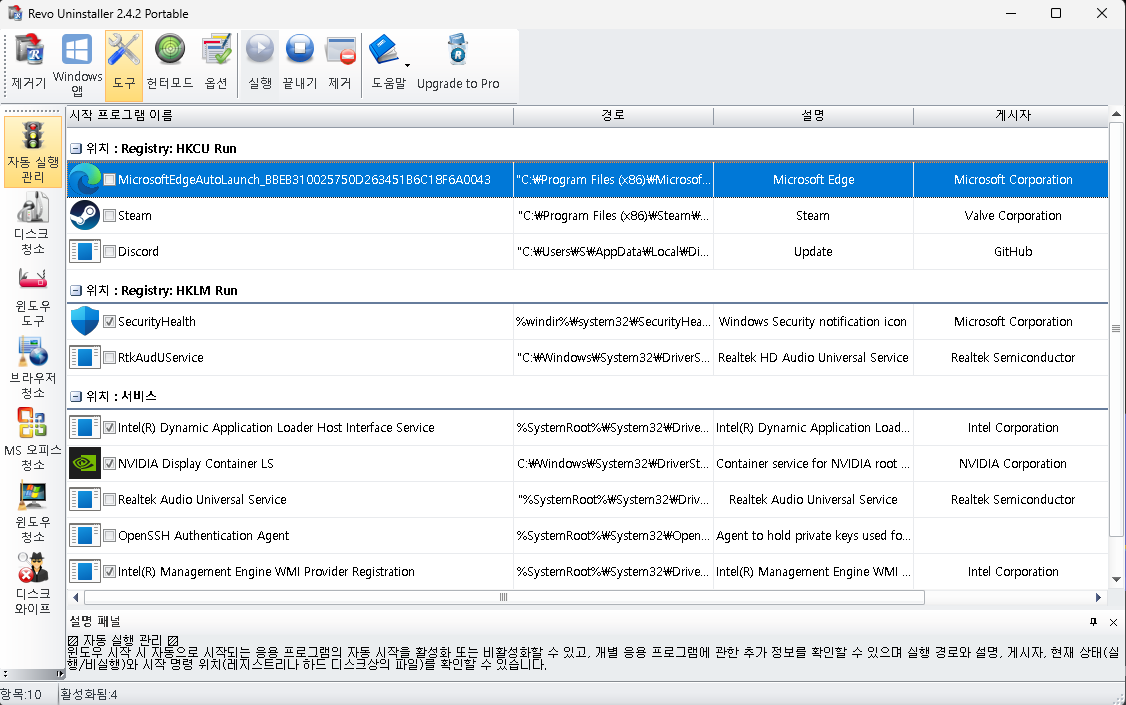Image resolution: width=1126 pixels, height=705 pixels.
Task: Collapse Registry: HKCU Run group
Action: (x=76, y=149)
